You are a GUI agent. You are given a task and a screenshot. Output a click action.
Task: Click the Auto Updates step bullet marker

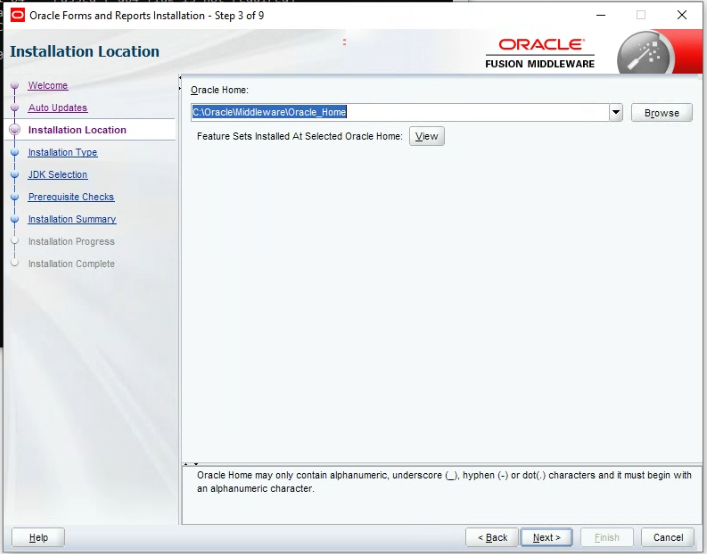[14, 108]
